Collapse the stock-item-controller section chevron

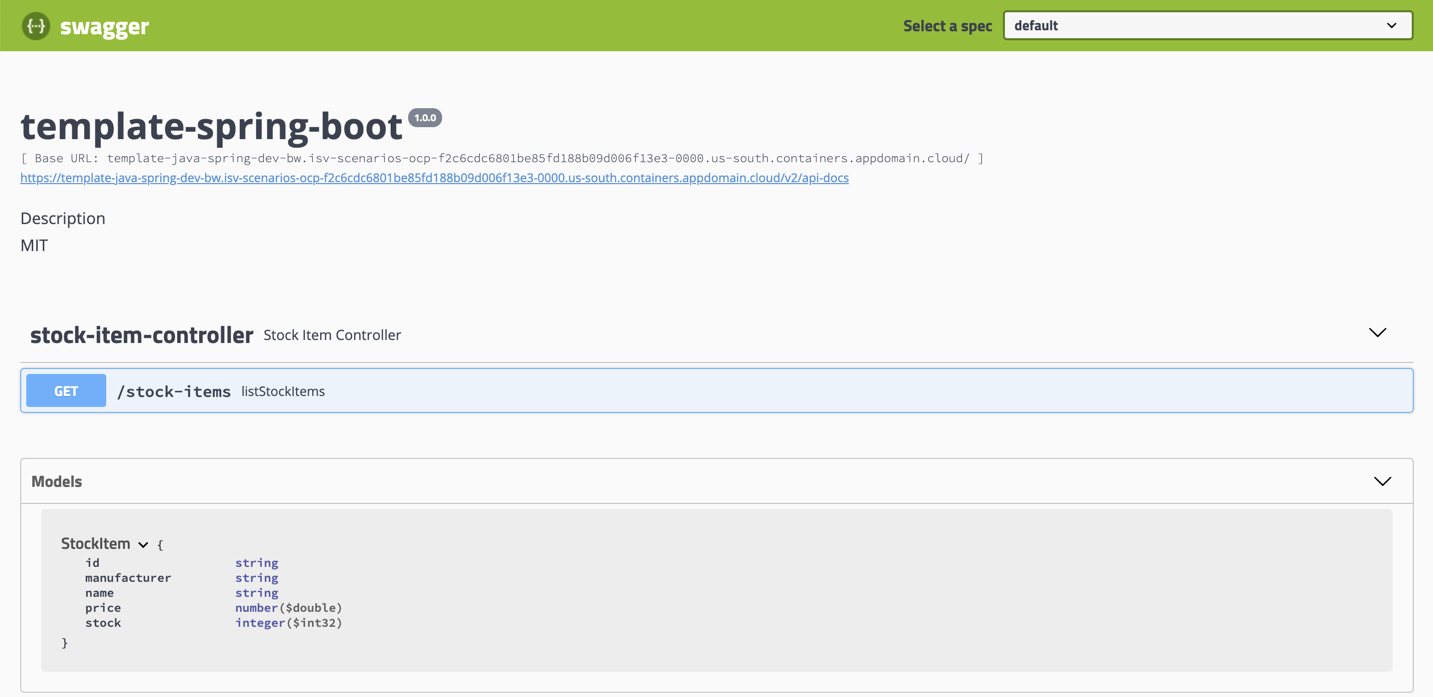tap(1377, 333)
